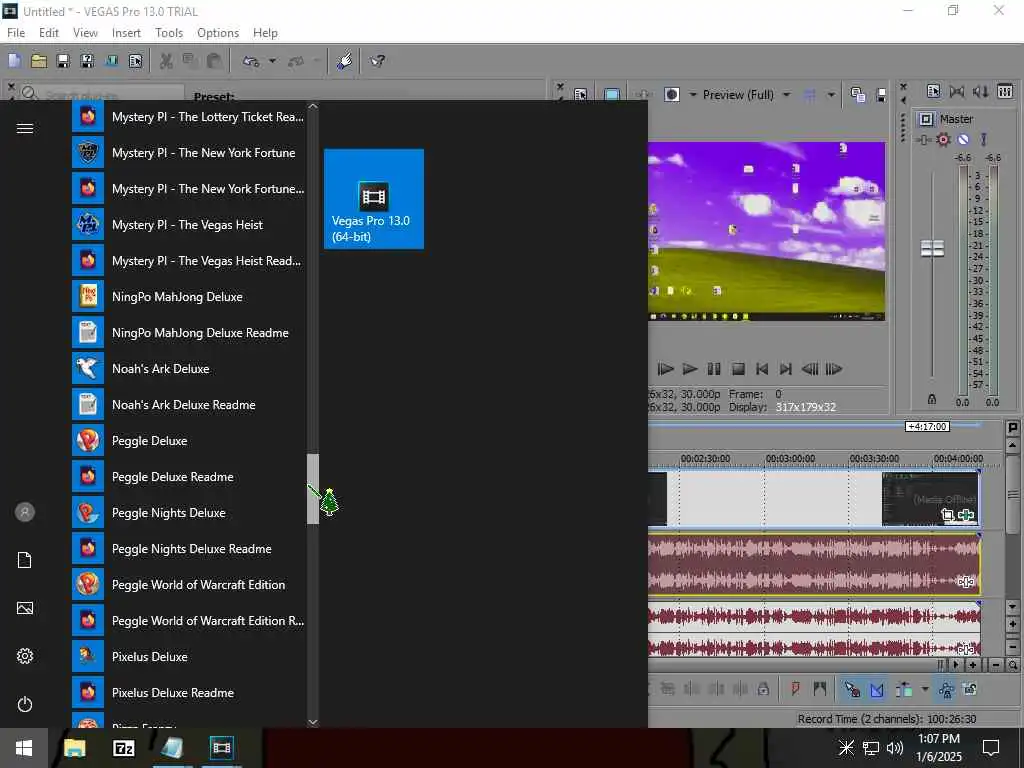Toggle the preview Overlays grid icon
The image size is (1024, 768).
tap(809, 95)
